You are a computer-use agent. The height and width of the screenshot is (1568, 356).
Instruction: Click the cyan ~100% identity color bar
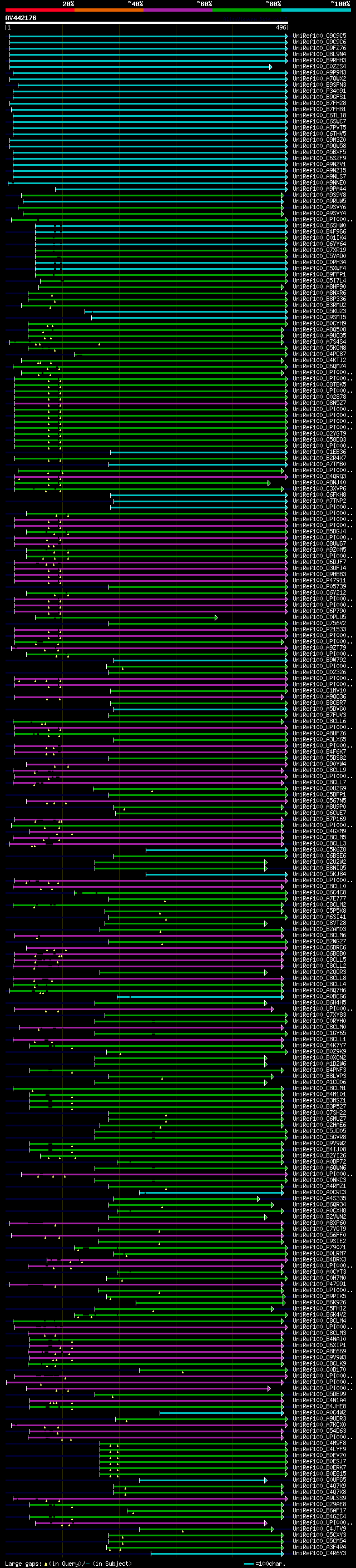(316, 10)
